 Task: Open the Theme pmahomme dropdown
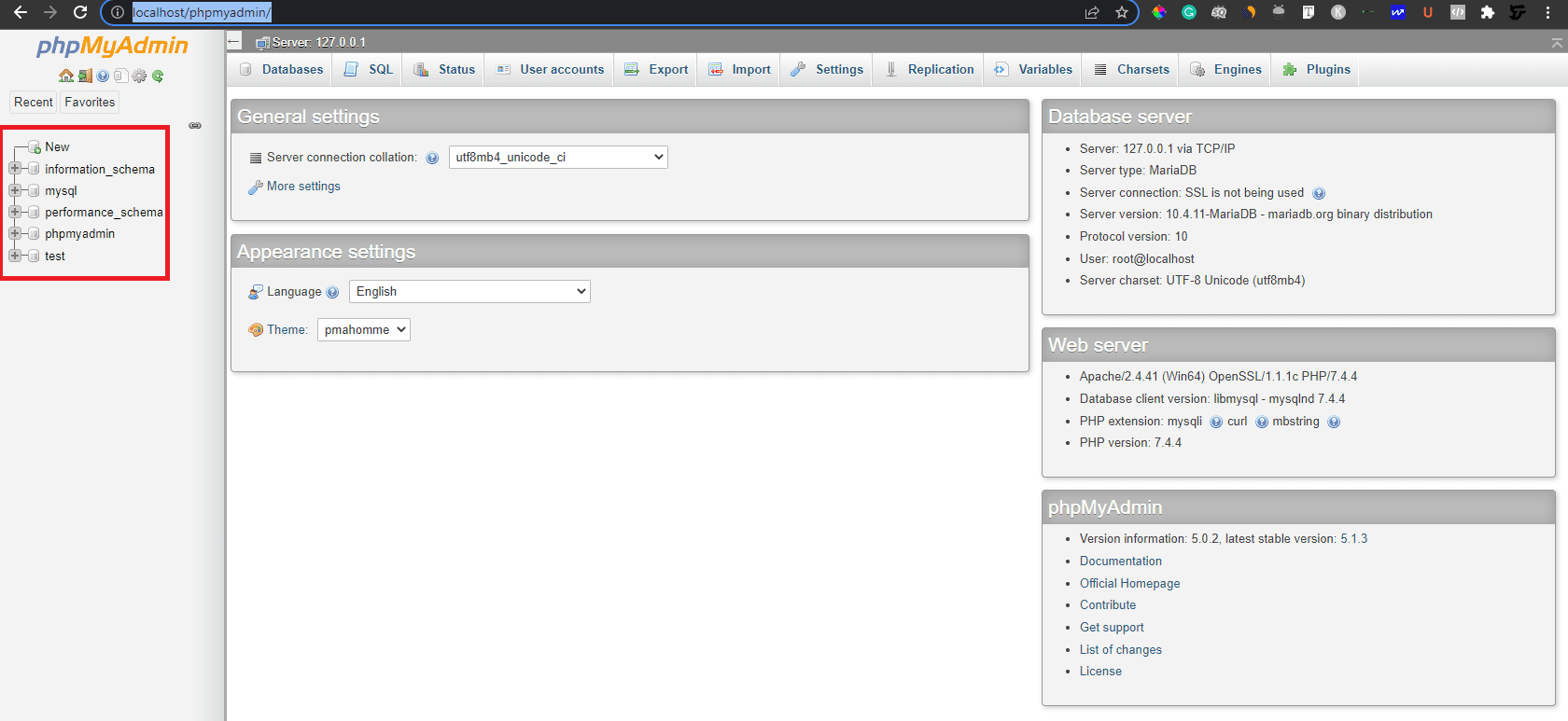[x=364, y=329]
